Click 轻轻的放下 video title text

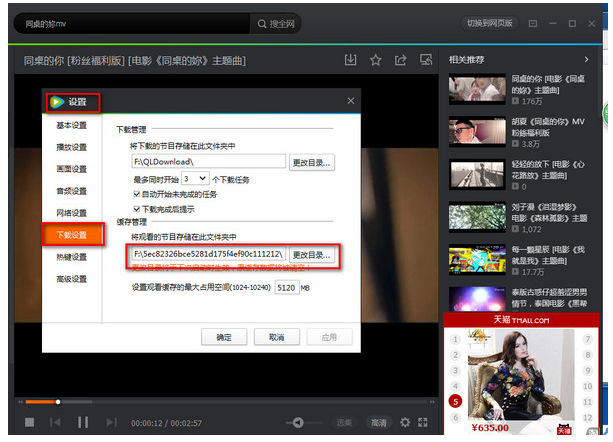(x=548, y=170)
